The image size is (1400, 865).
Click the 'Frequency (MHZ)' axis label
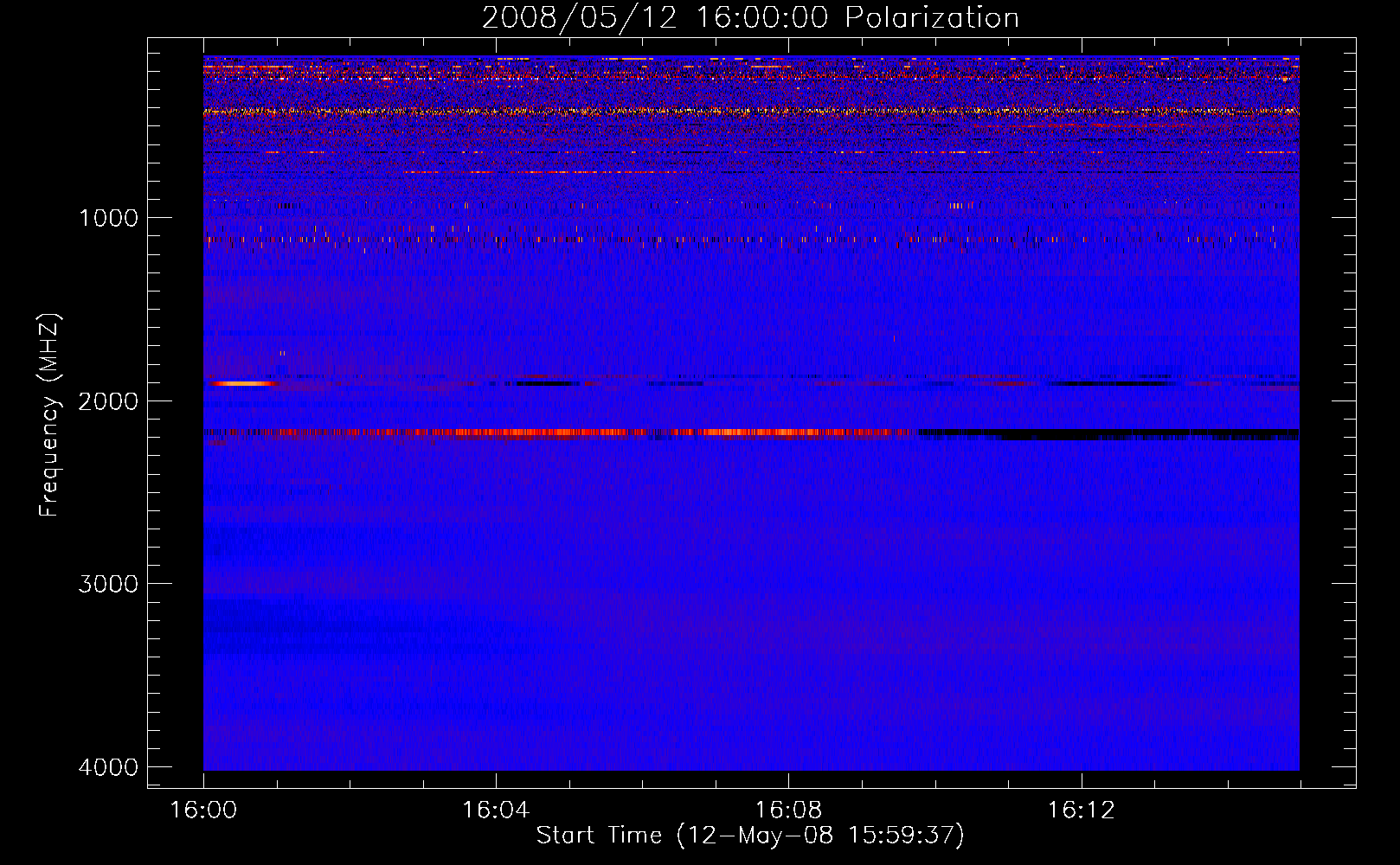click(x=50, y=415)
